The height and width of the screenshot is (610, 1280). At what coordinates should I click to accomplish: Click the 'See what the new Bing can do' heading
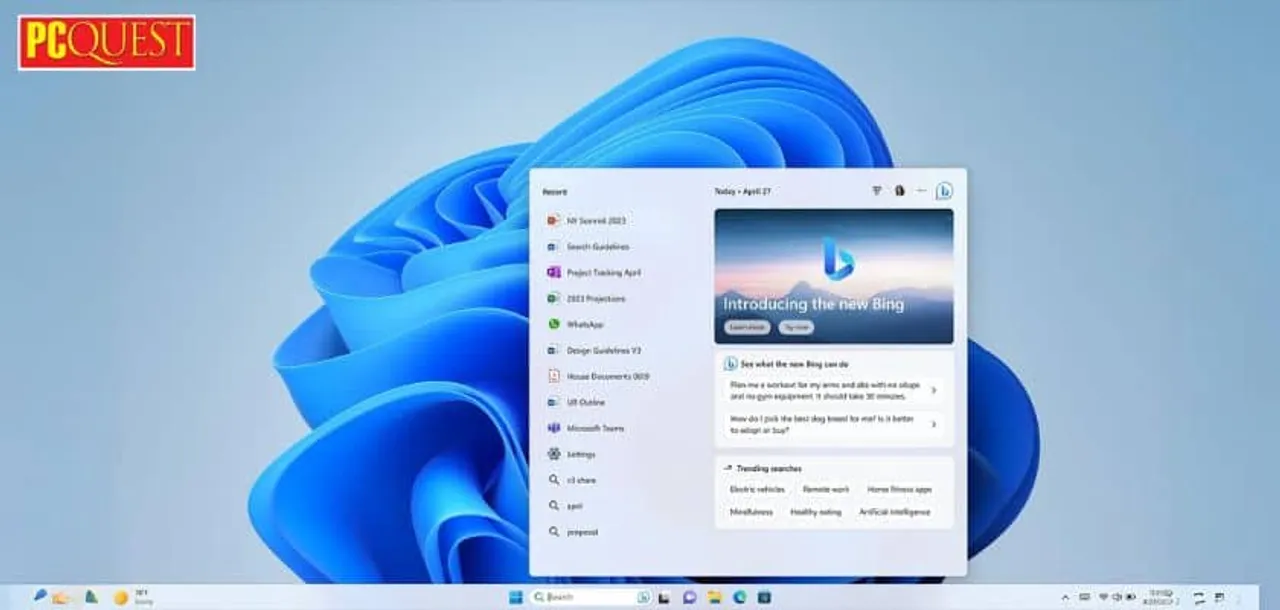coord(794,364)
